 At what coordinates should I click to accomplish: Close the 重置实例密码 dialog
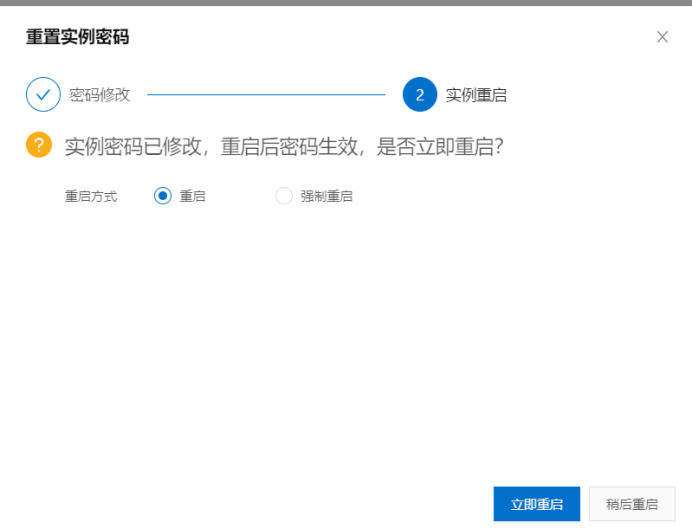662,37
